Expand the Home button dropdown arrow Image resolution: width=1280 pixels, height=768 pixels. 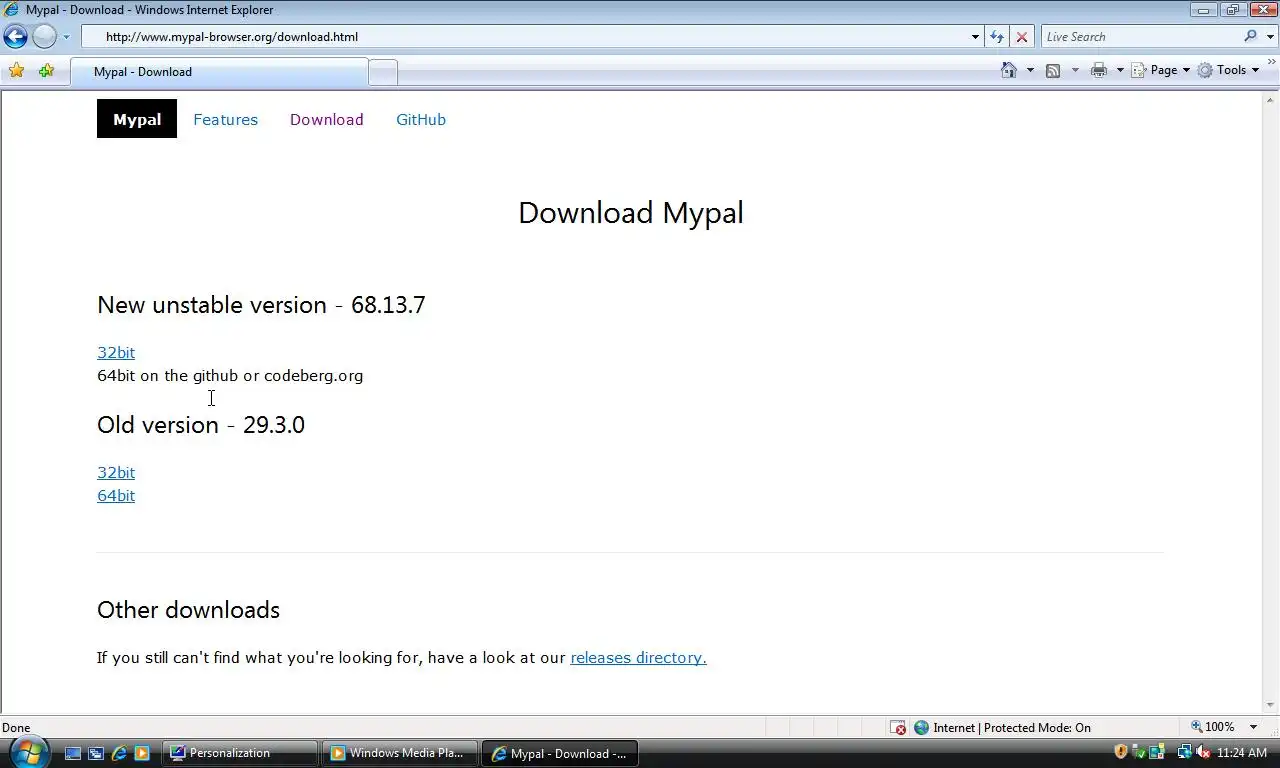(1030, 70)
